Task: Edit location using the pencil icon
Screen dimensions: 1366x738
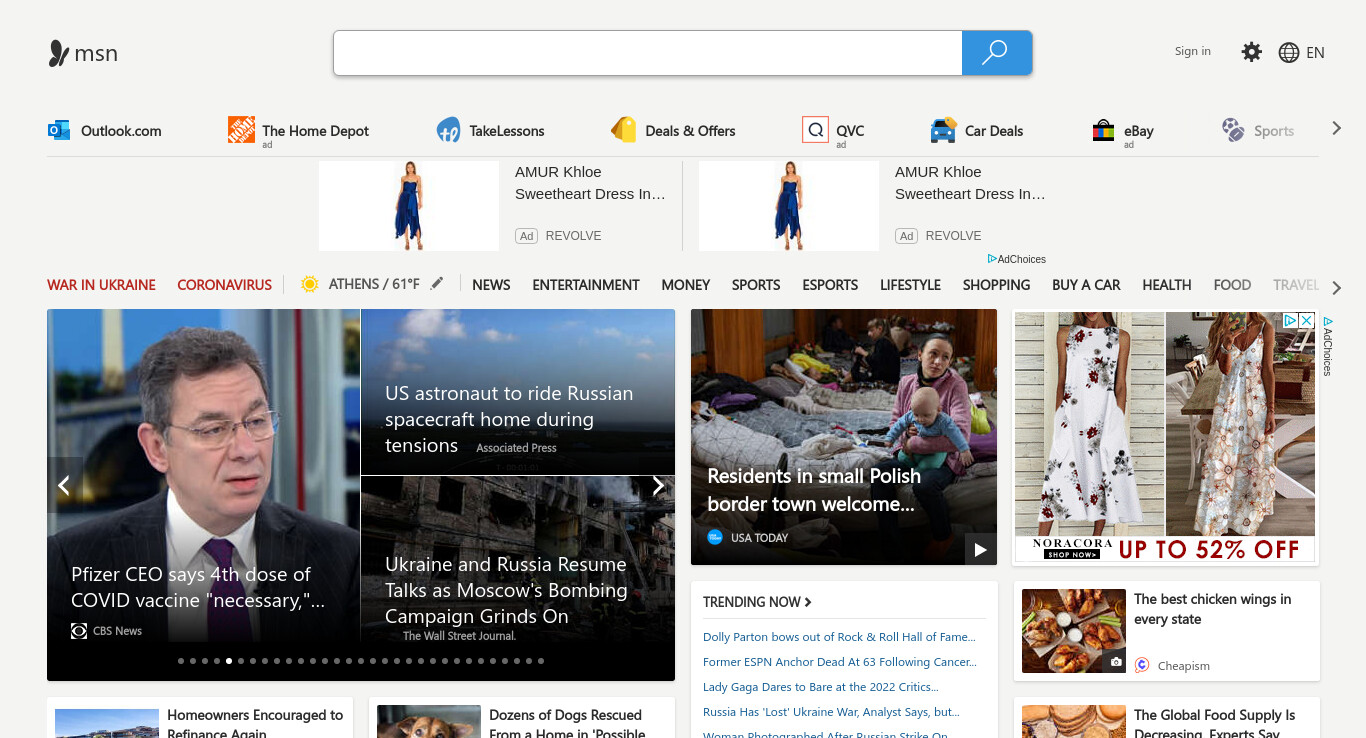Action: click(437, 284)
